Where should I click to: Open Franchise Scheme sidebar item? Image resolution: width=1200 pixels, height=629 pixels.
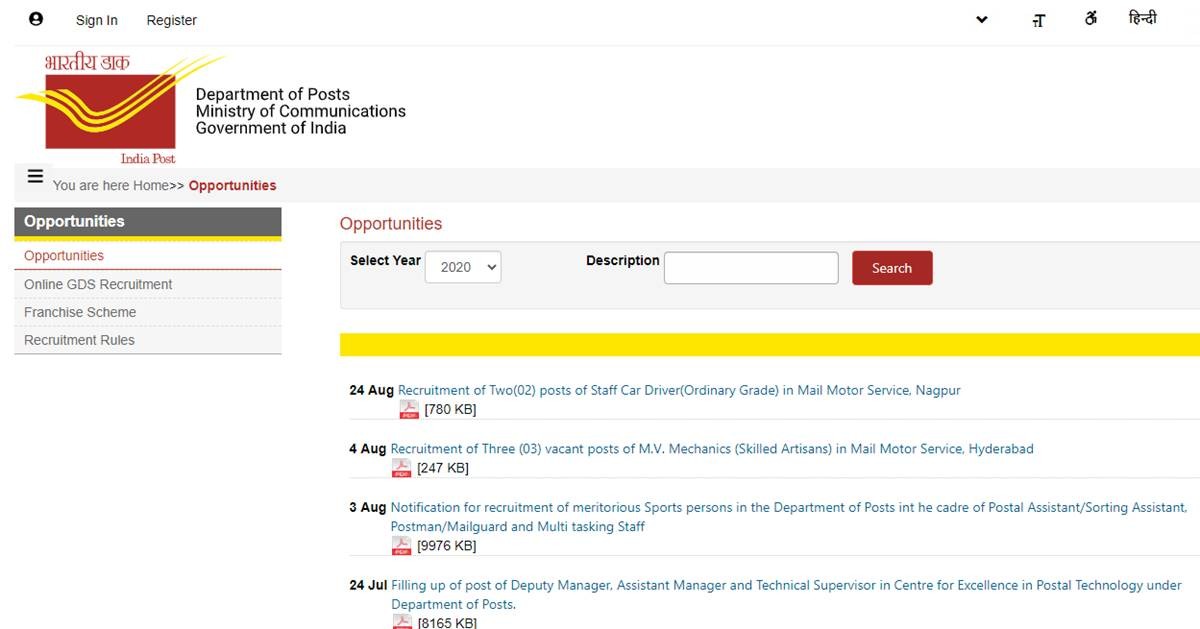[x=80, y=312]
